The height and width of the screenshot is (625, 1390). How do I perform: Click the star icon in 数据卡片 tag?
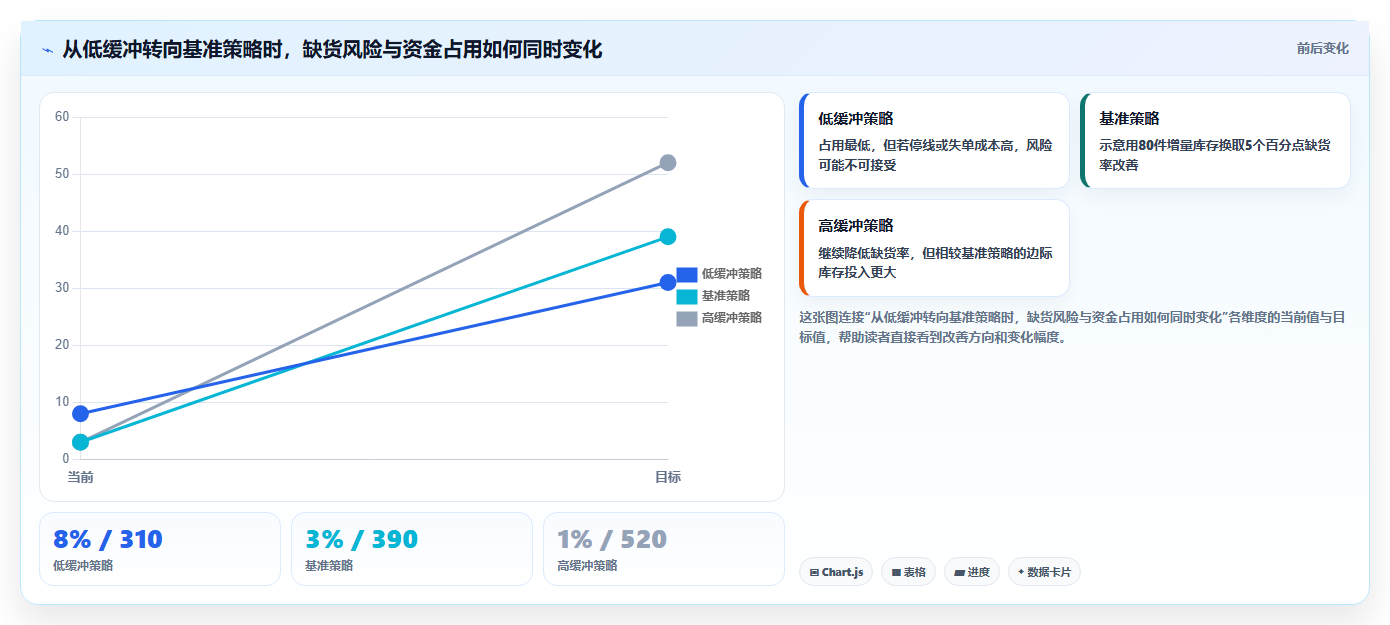1021,573
